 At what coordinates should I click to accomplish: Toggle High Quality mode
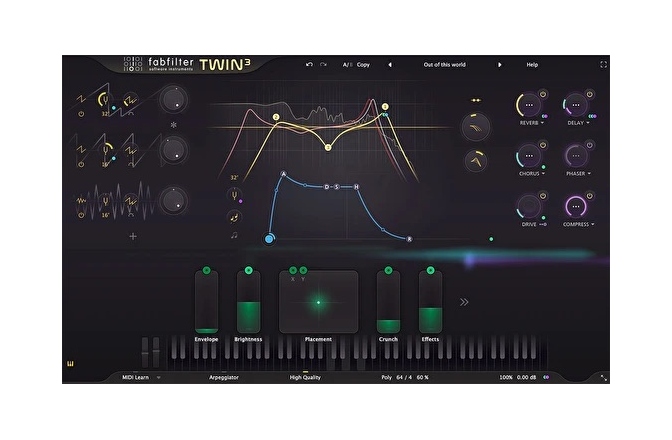305,377
